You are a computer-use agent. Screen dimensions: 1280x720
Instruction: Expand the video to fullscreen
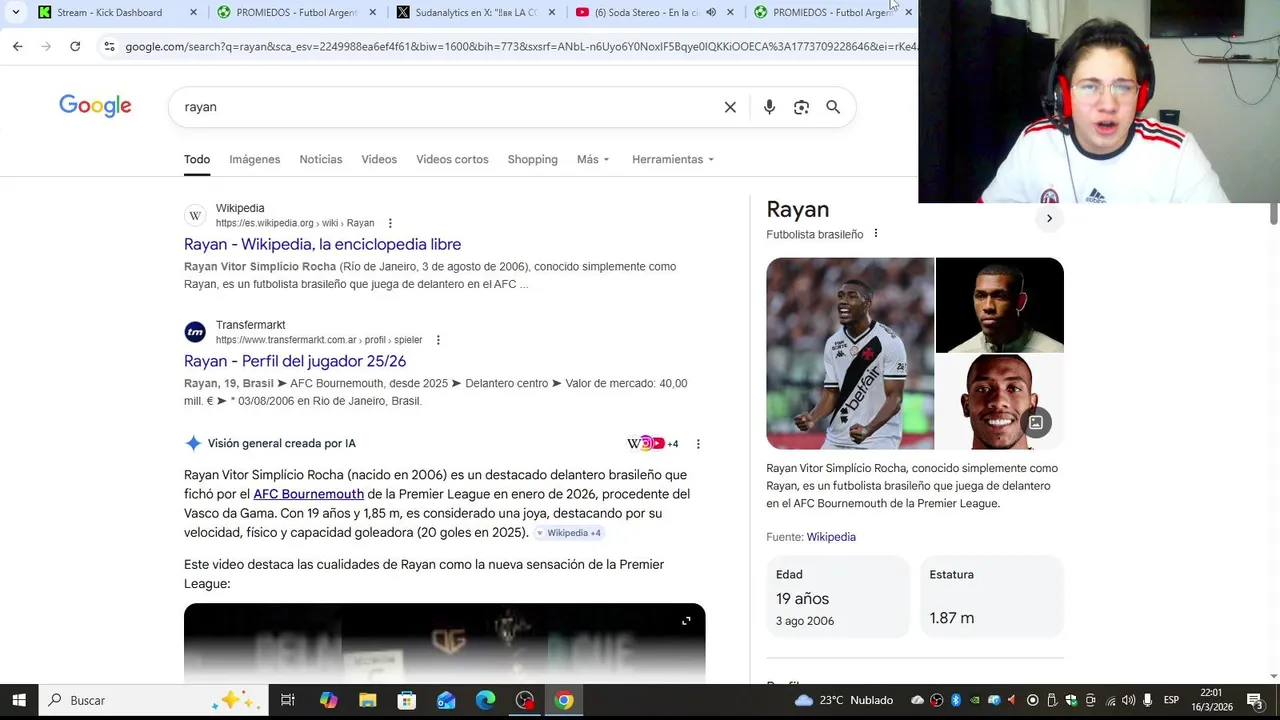pos(686,621)
